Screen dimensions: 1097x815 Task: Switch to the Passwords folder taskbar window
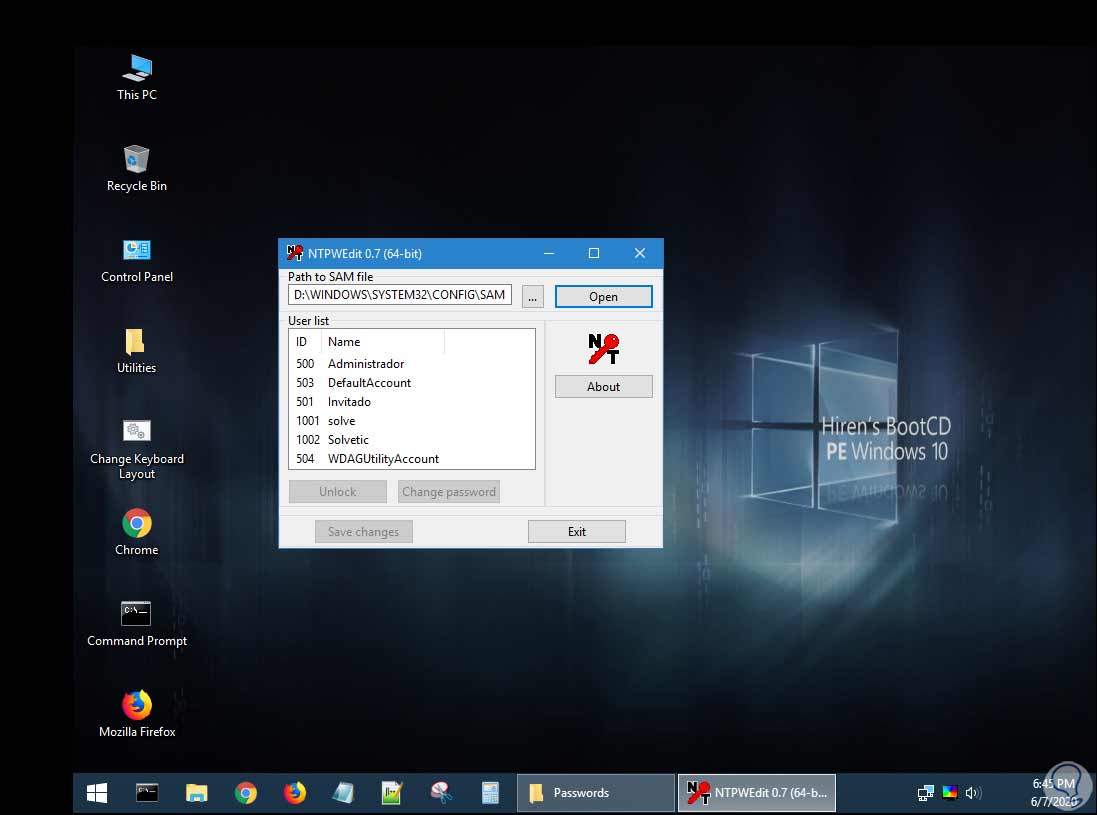[x=596, y=793]
